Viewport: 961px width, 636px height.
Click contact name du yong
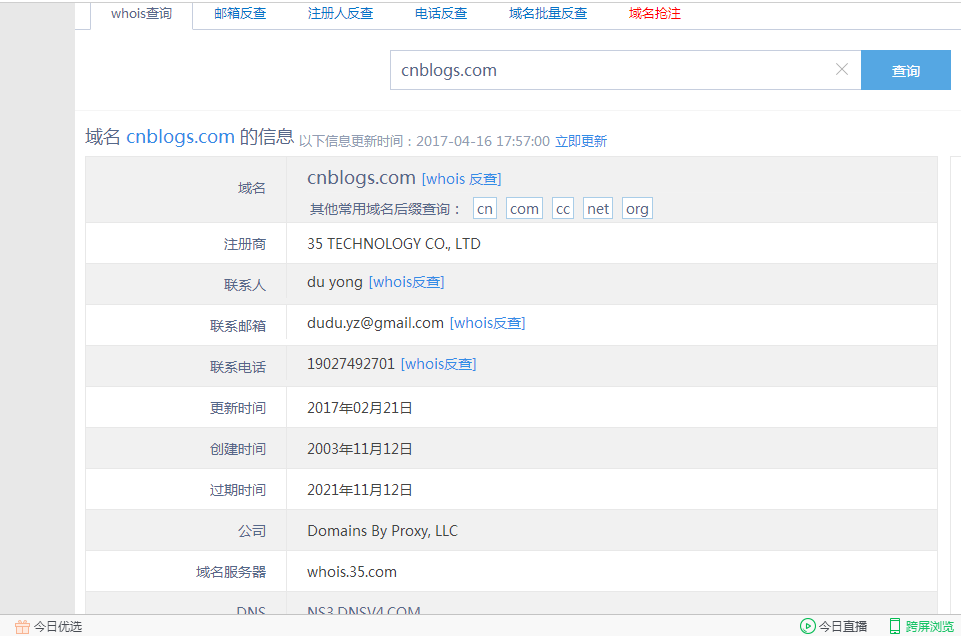point(335,282)
